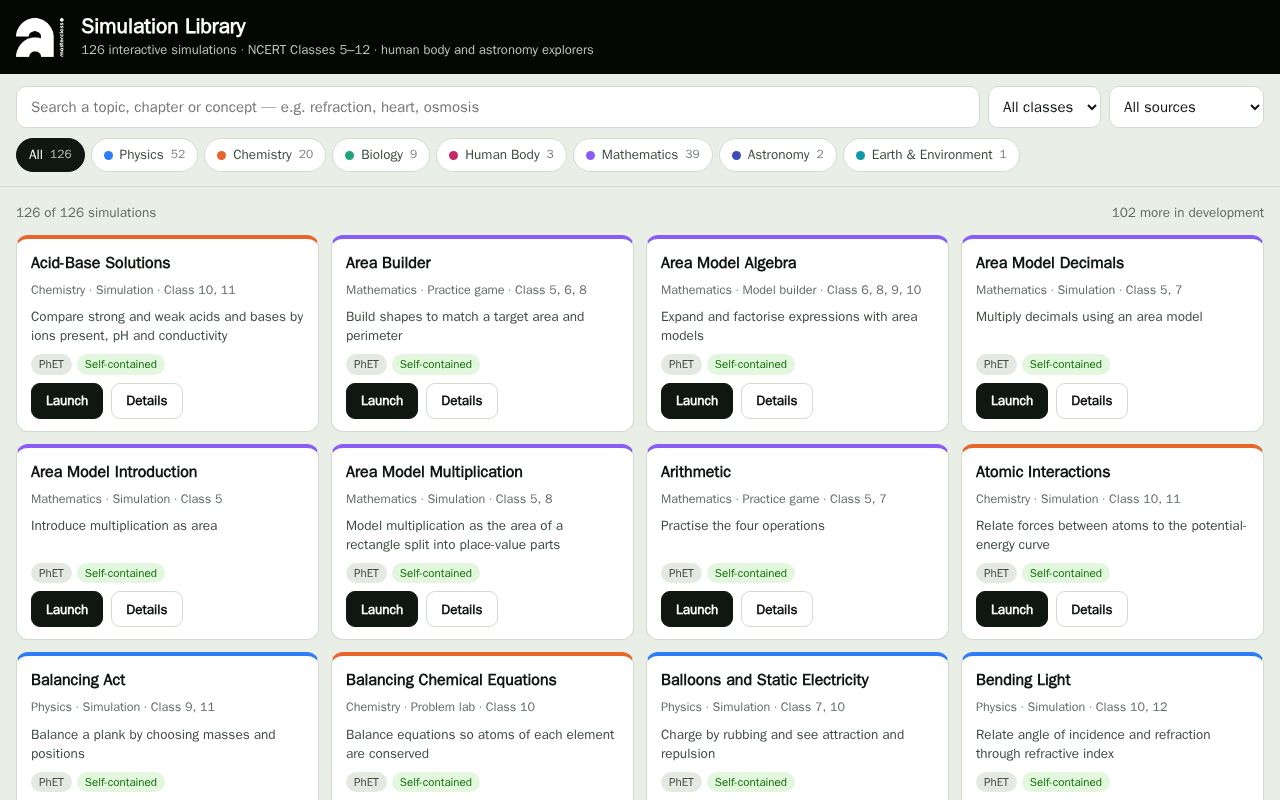Viewport: 1280px width, 800px height.
Task: Launch Acid-Base Solutions simulation
Action: [x=67, y=401]
